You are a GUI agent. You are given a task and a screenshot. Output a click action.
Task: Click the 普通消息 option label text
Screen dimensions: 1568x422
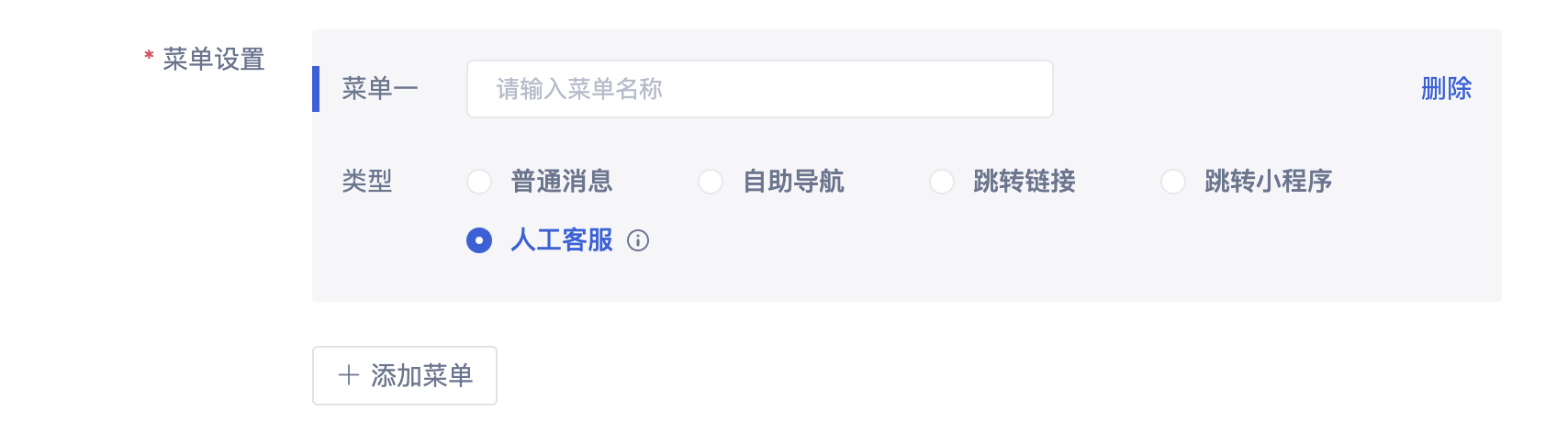(562, 182)
